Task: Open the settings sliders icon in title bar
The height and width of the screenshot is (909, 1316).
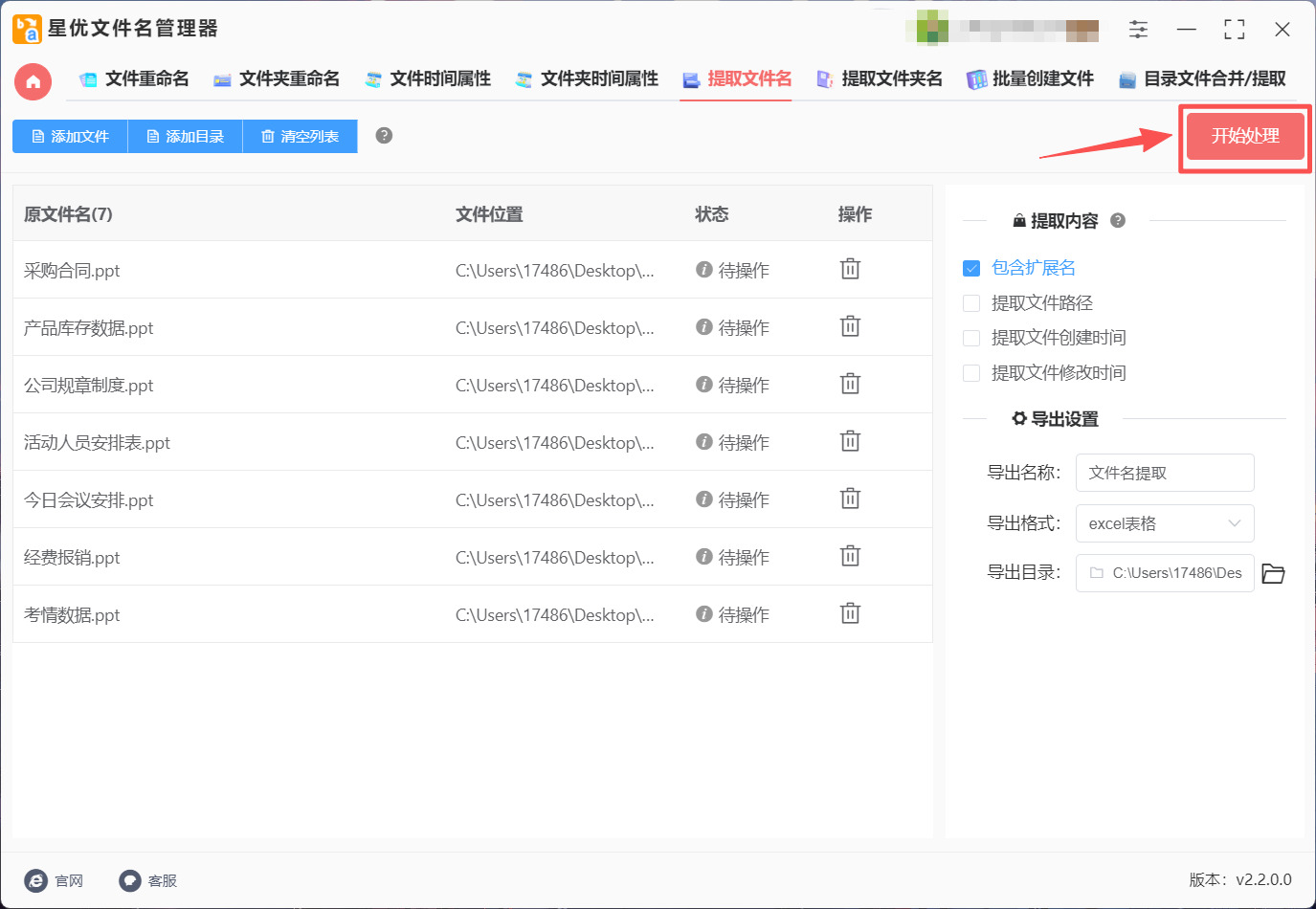Action: [1138, 30]
